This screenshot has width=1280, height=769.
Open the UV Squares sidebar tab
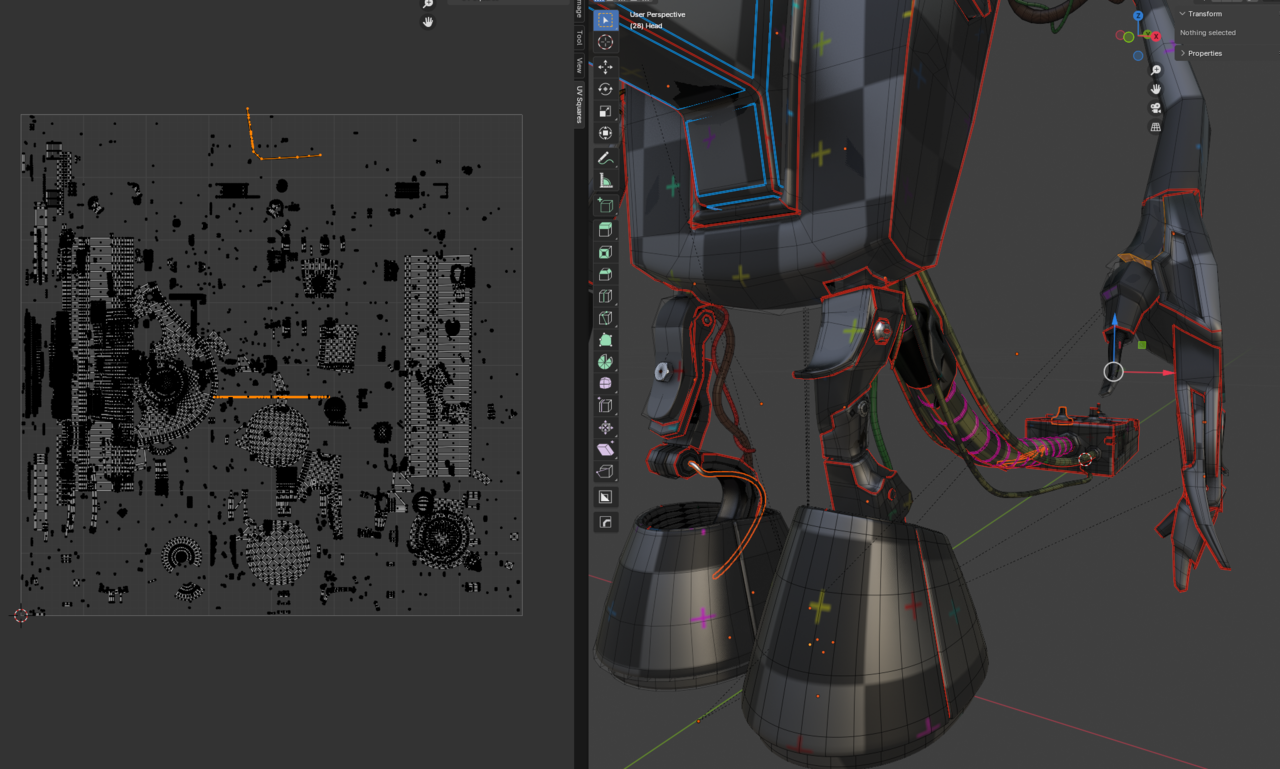point(578,104)
